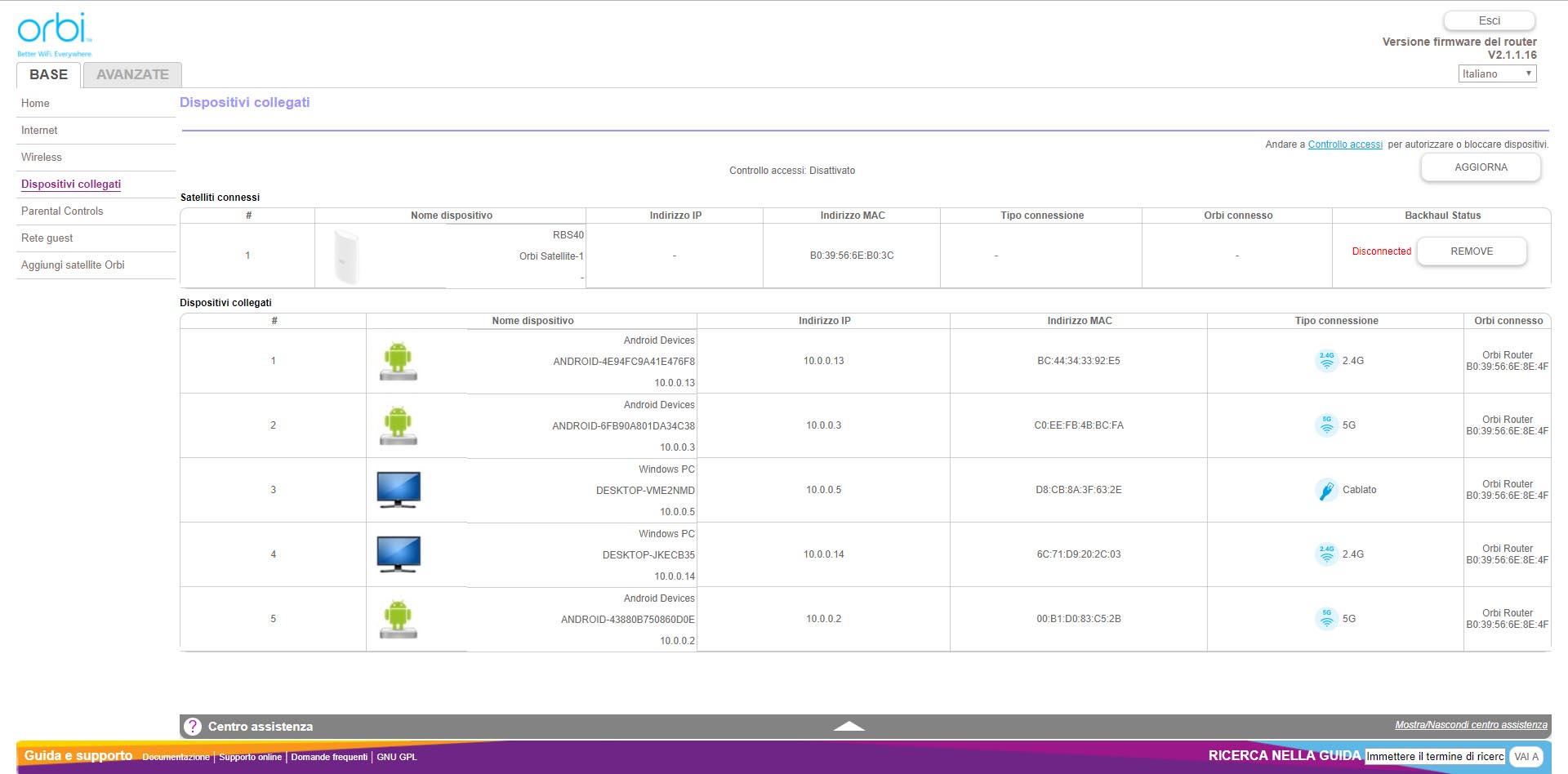1568x774 pixels.
Task: Toggle Mostra/Nascondi centro assistenza link
Action: point(1470,725)
